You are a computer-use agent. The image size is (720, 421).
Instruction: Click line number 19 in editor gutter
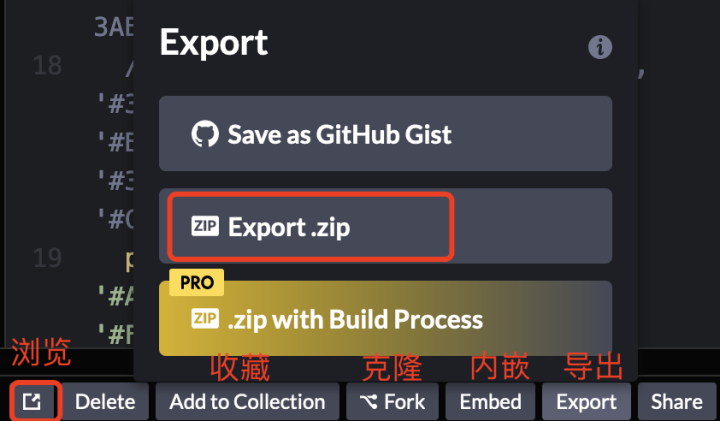coord(47,258)
